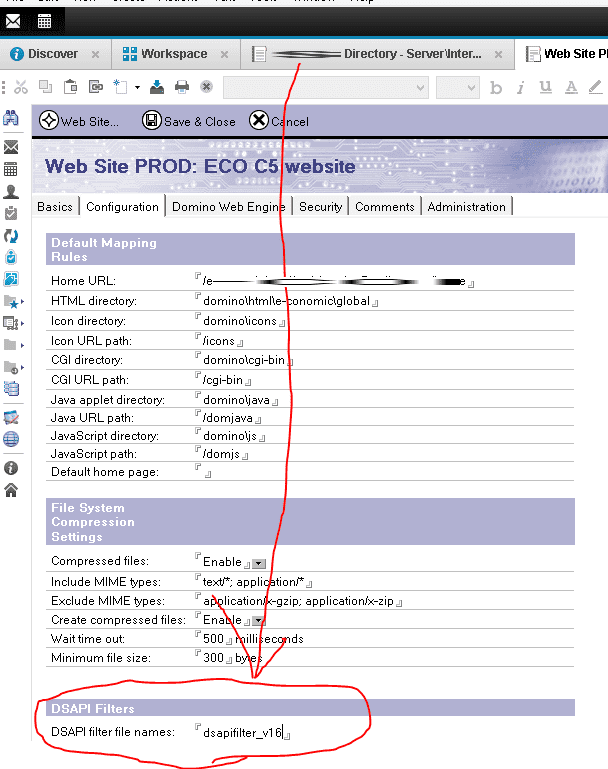Open the Calendar icon in sidebar
The height and width of the screenshot is (769, 608).
coord(11,169)
